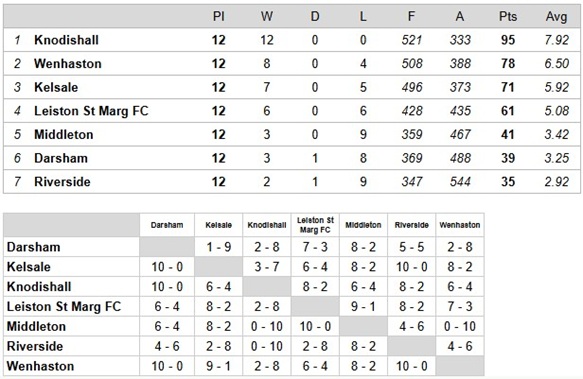
Task: Open Knodishall vs Darsham 10 - 0 result
Action: 167,287
